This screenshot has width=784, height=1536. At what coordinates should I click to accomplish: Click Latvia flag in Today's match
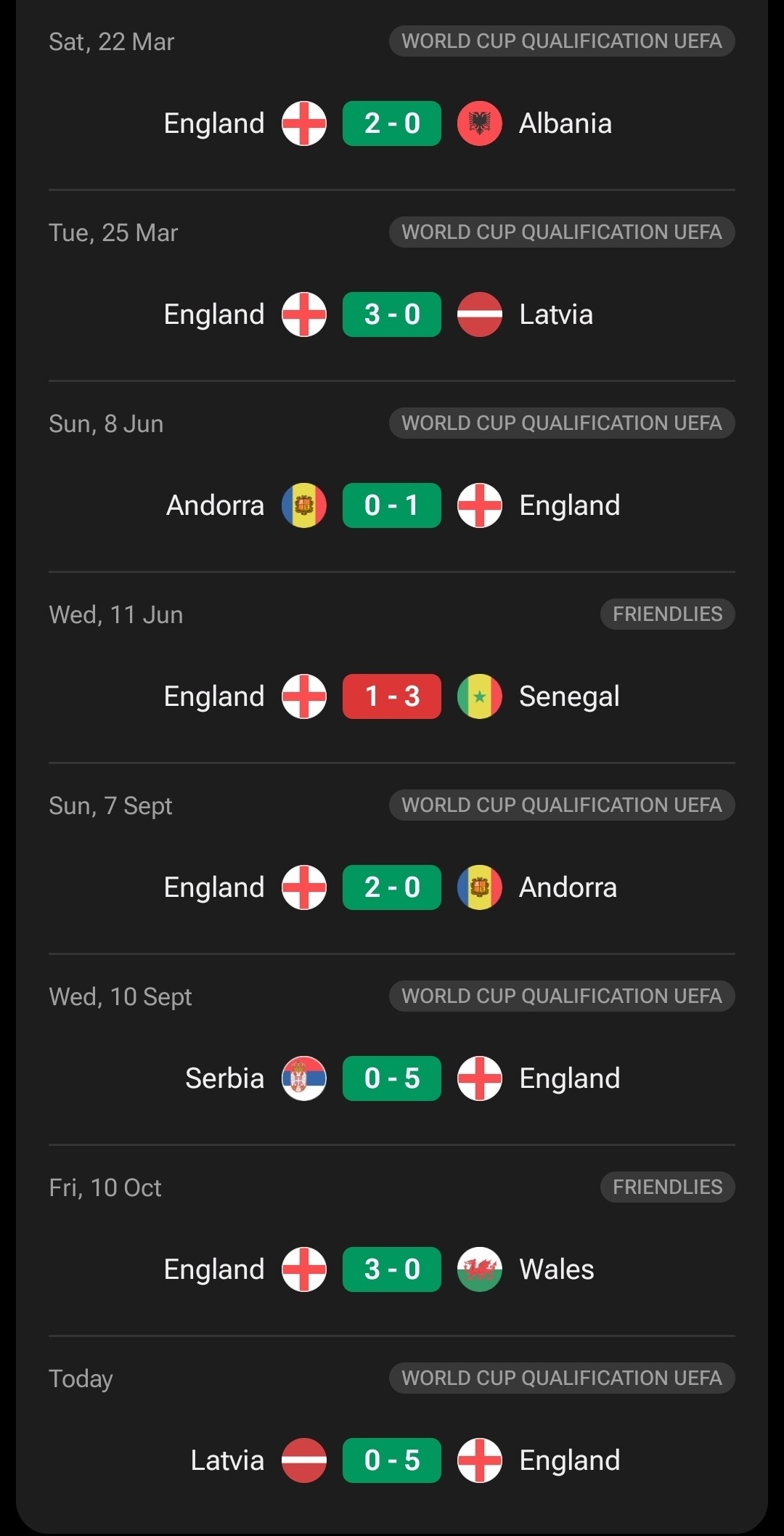[x=304, y=1460]
